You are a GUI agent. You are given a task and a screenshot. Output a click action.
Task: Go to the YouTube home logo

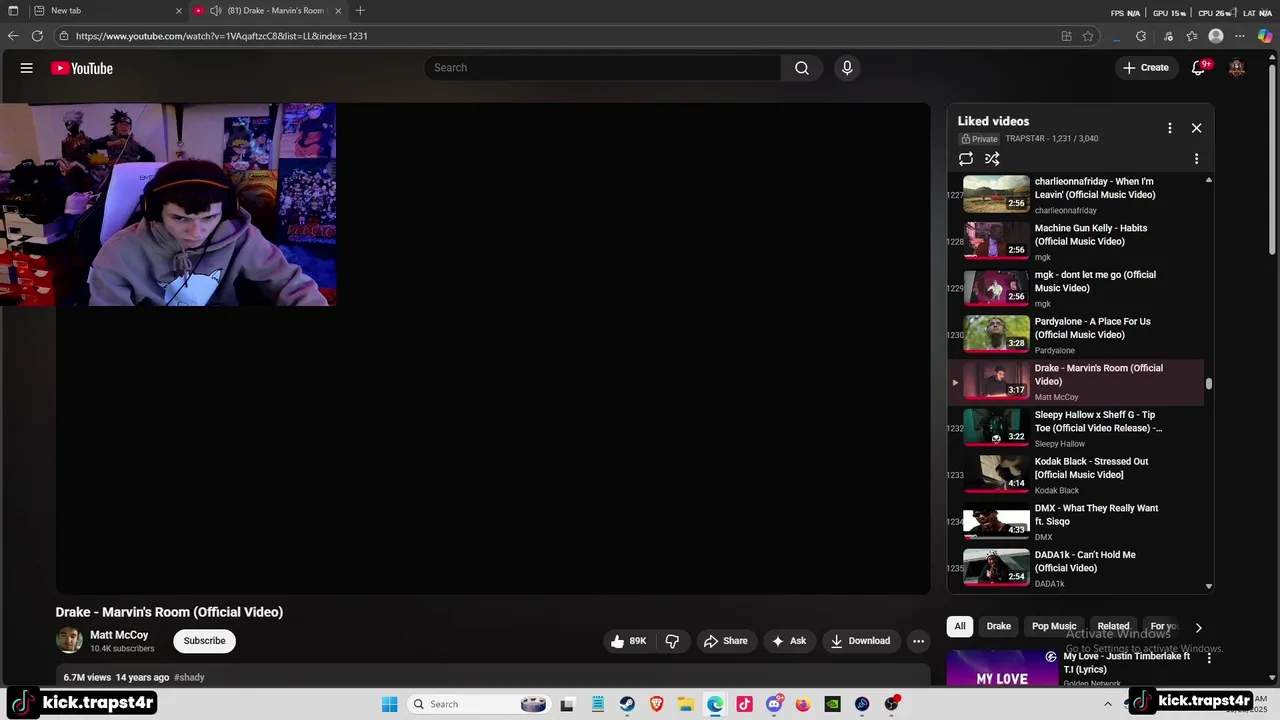point(82,68)
